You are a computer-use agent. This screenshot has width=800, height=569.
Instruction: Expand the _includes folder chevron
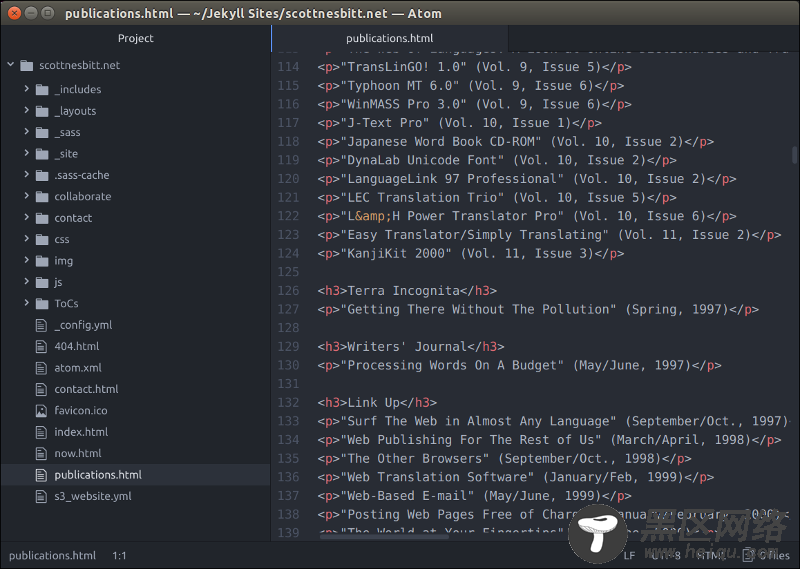[27, 89]
